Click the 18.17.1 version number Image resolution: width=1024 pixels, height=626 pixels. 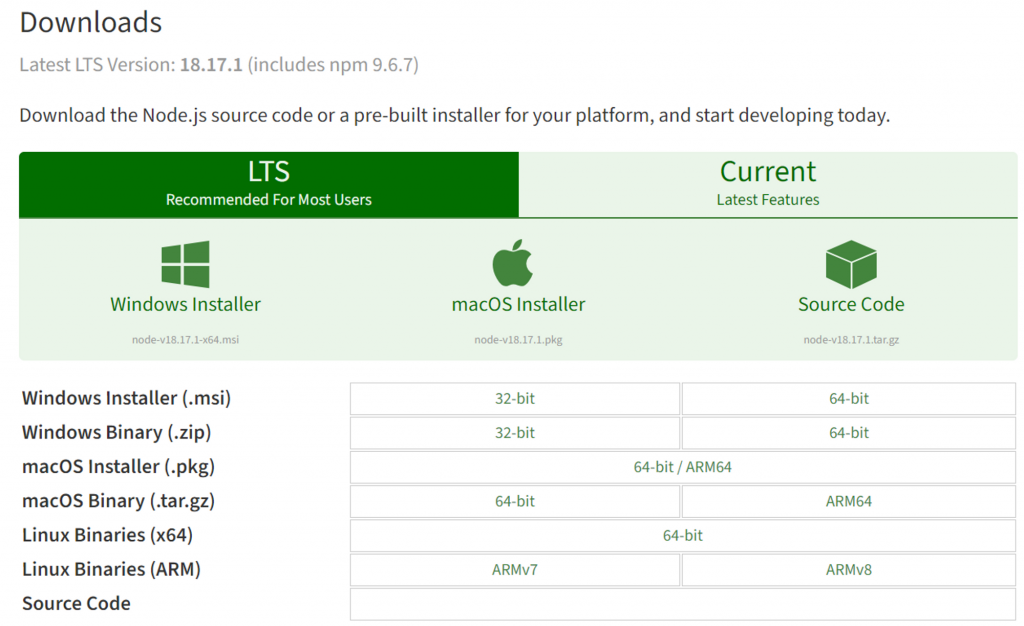click(x=211, y=65)
